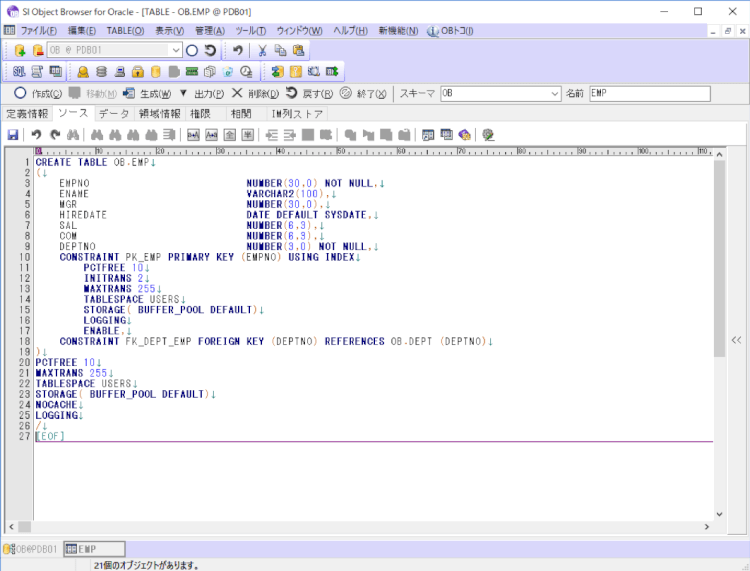Click the connect database icon with plus

coord(19,50)
